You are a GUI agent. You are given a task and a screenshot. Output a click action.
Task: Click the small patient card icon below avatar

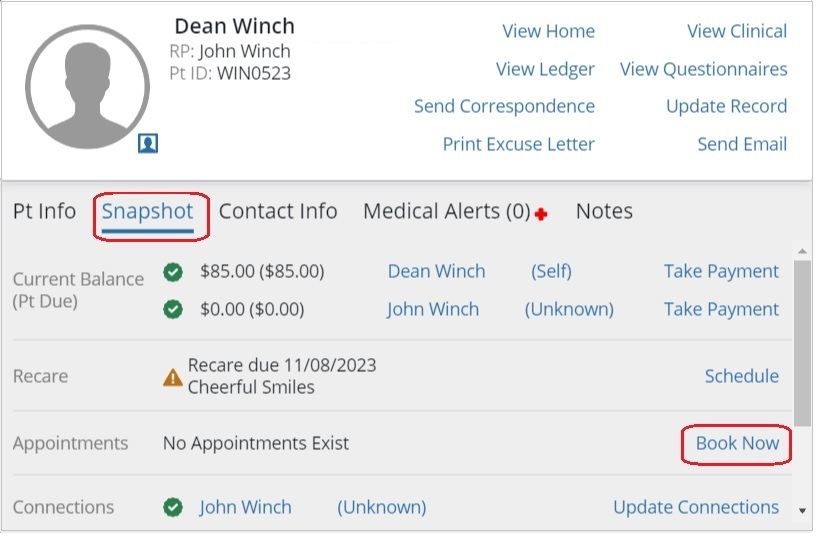click(148, 144)
